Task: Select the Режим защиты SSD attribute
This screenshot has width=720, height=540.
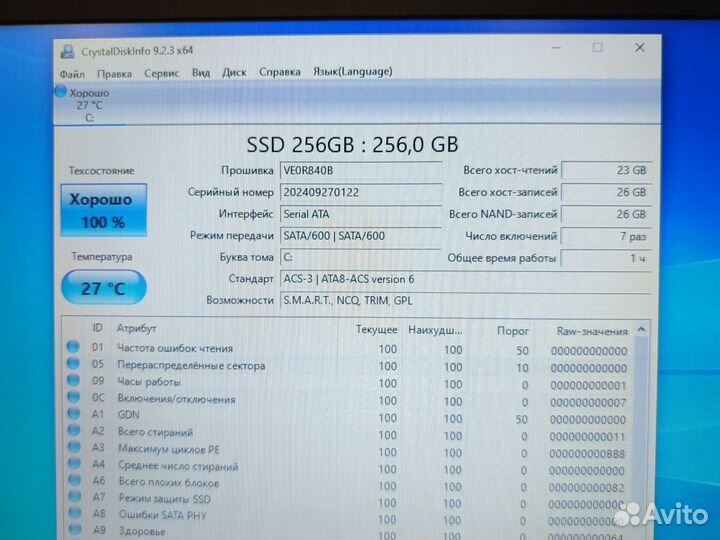Action: point(165,499)
